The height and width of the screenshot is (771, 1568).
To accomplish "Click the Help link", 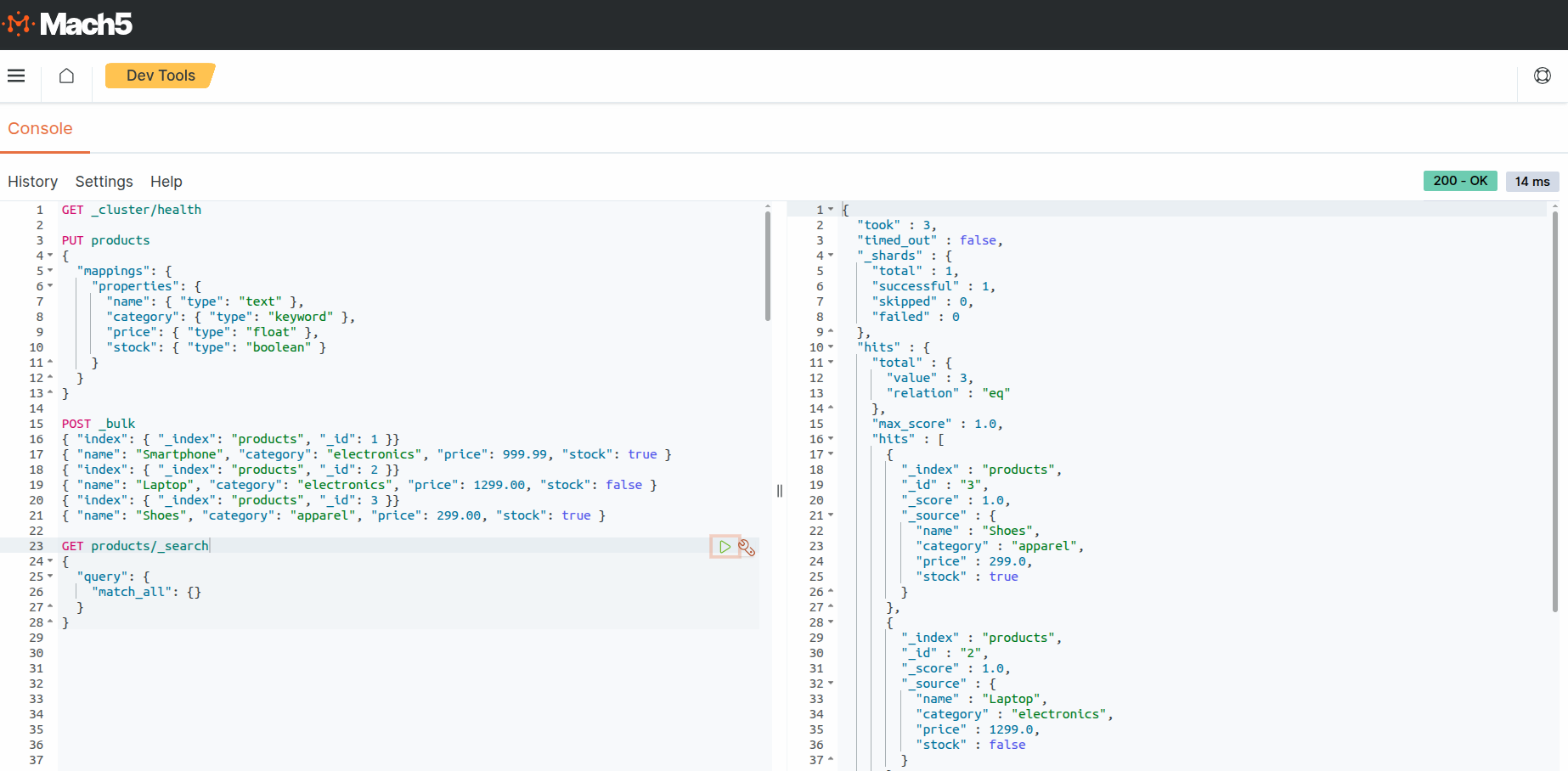I will [x=166, y=182].
